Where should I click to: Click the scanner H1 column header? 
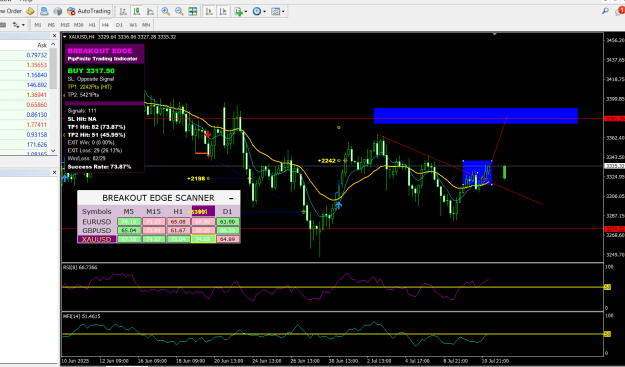pos(178,212)
